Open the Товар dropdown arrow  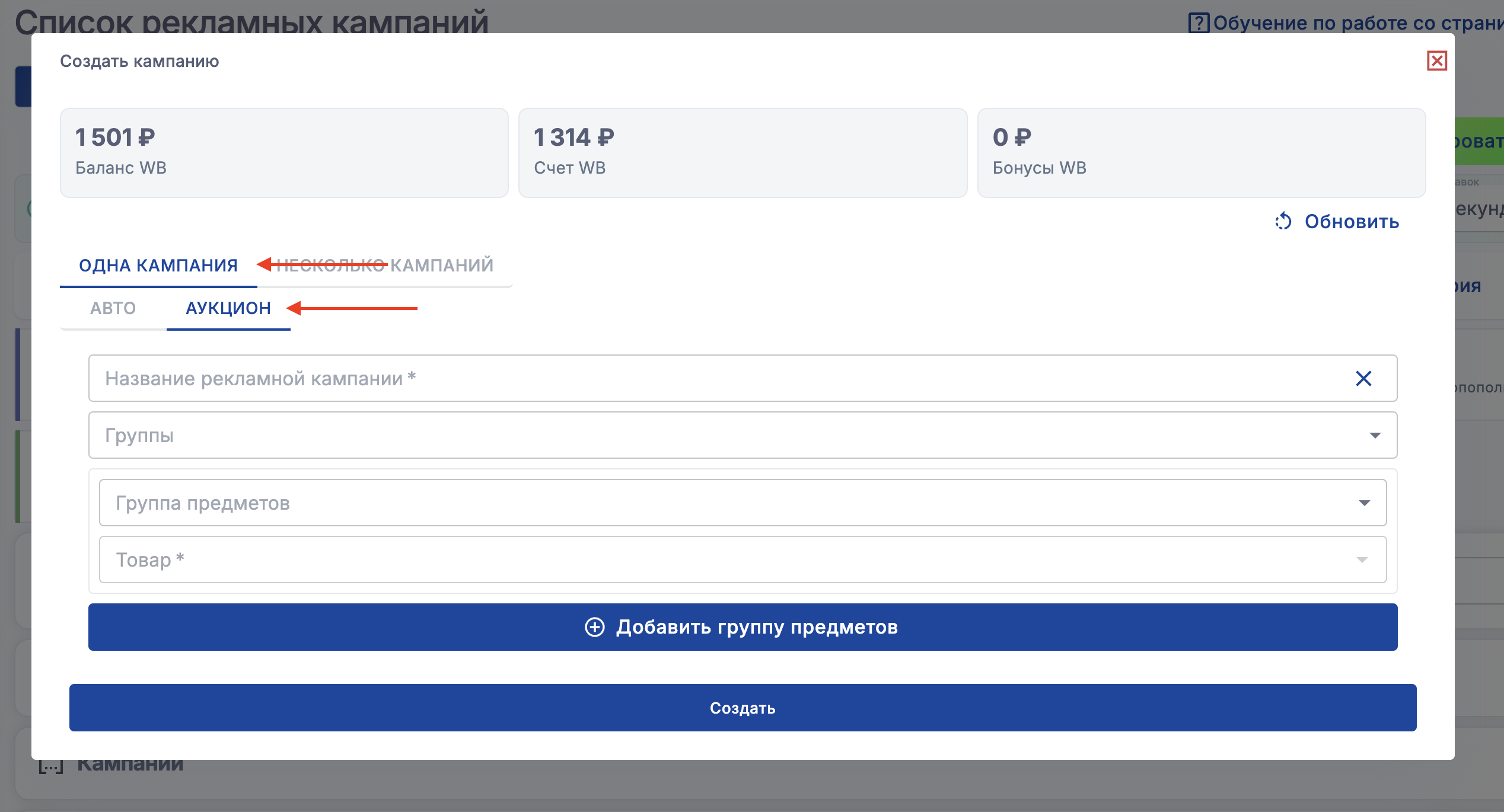pos(1362,560)
